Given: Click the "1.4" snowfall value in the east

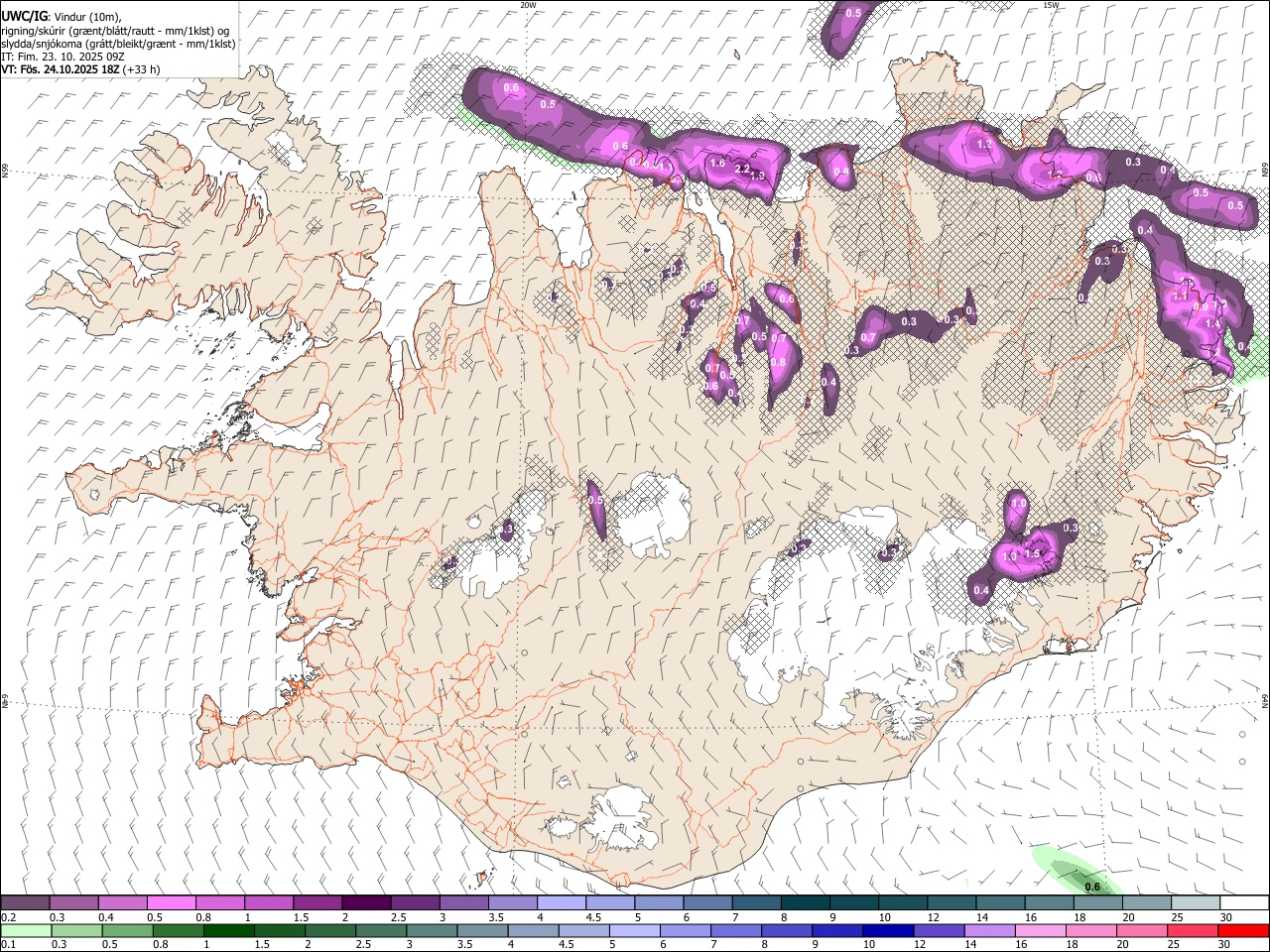Looking at the screenshot, I should tap(1211, 324).
